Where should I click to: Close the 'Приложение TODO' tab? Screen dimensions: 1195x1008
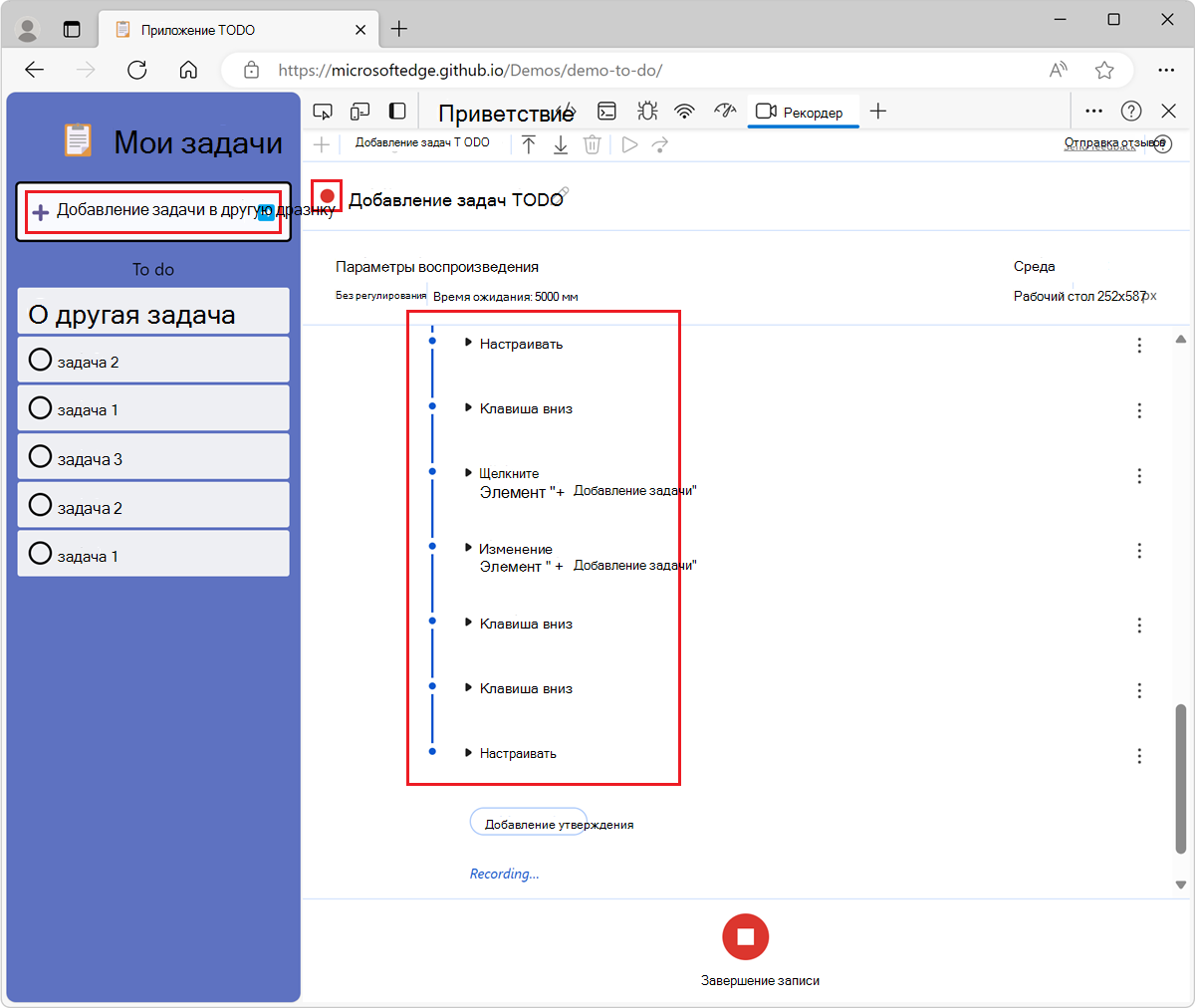click(360, 30)
